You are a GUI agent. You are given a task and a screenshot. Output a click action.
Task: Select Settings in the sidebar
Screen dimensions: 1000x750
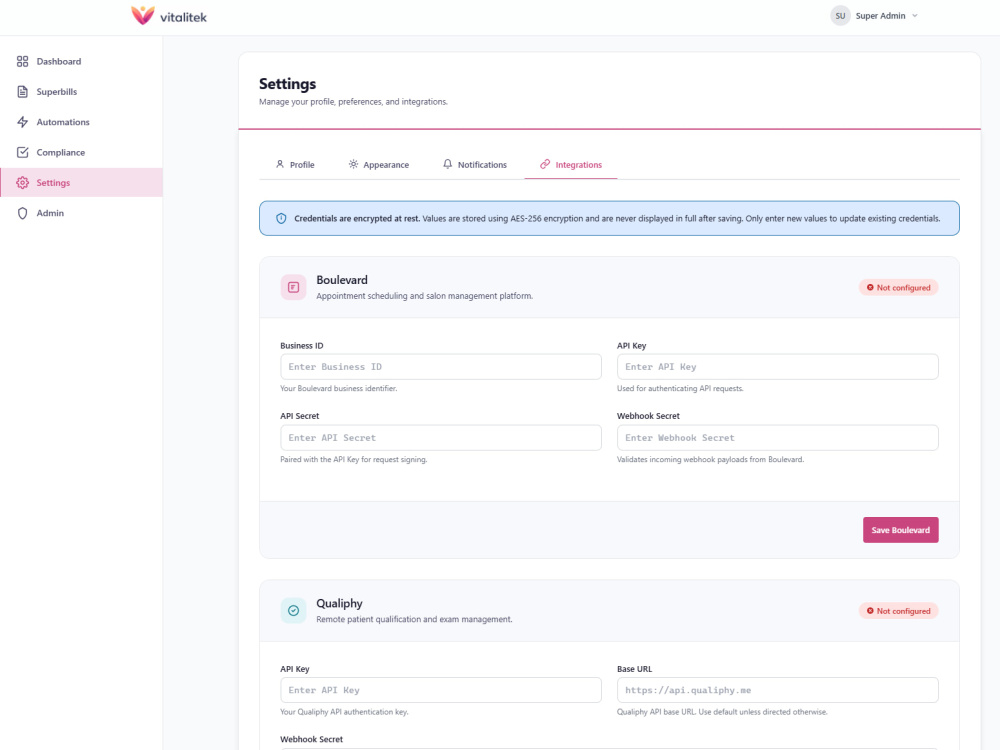[x=82, y=182]
